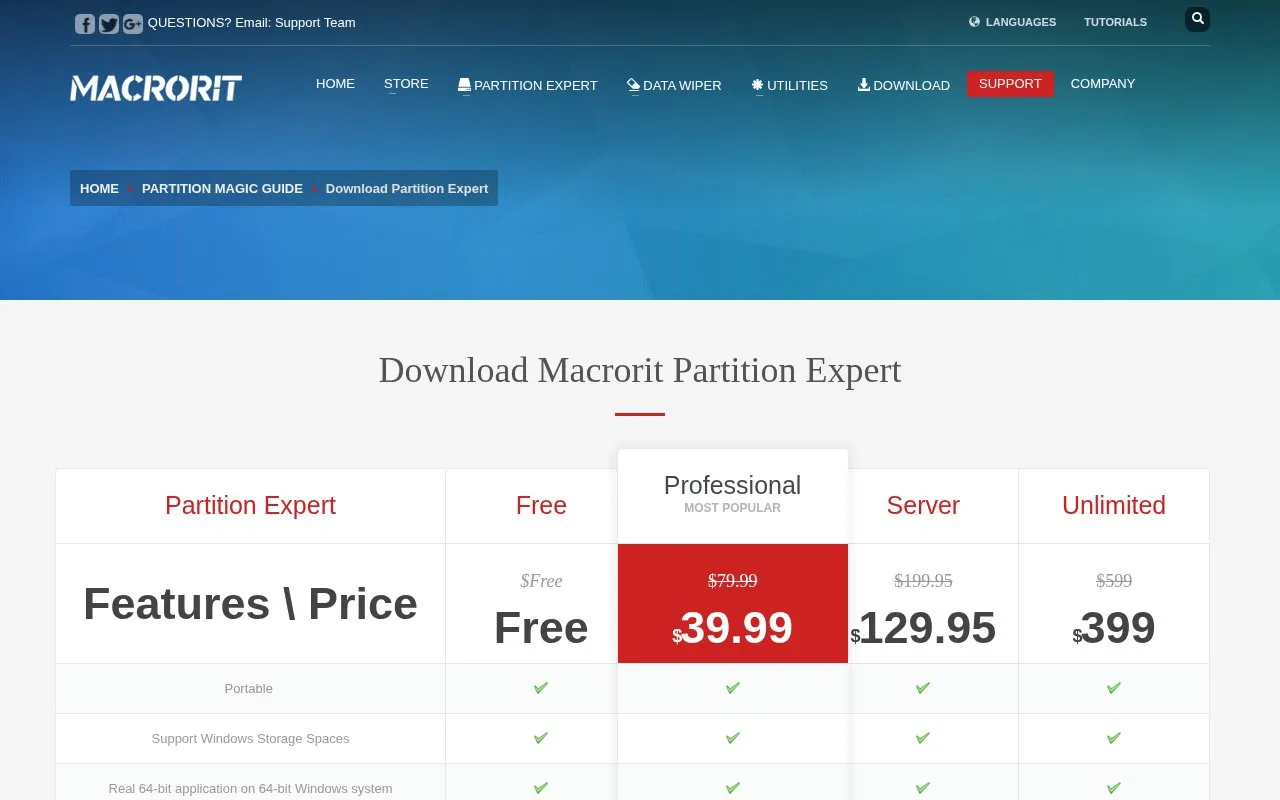The image size is (1280, 800).
Task: Select the Free edition column header
Action: 541,506
